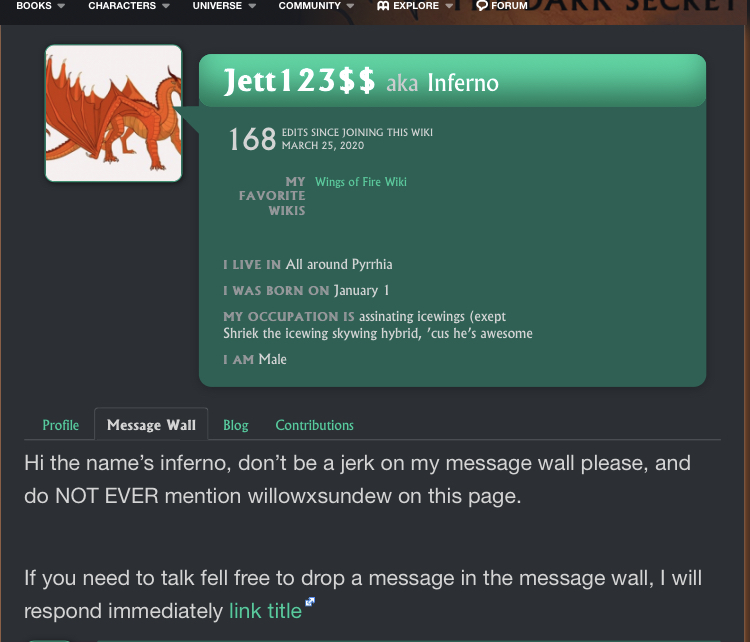Image resolution: width=750 pixels, height=642 pixels.
Task: Open the Community menu
Action: [x=309, y=6]
